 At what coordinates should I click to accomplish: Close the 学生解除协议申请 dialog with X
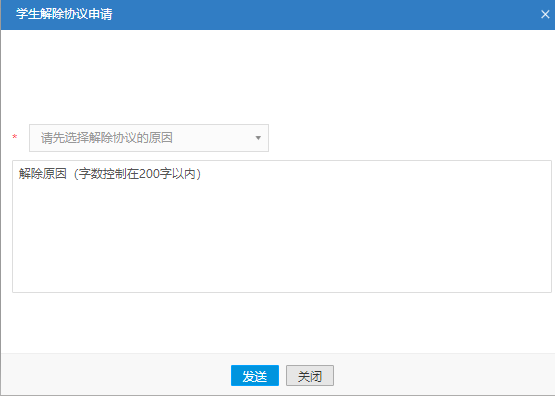click(x=545, y=14)
